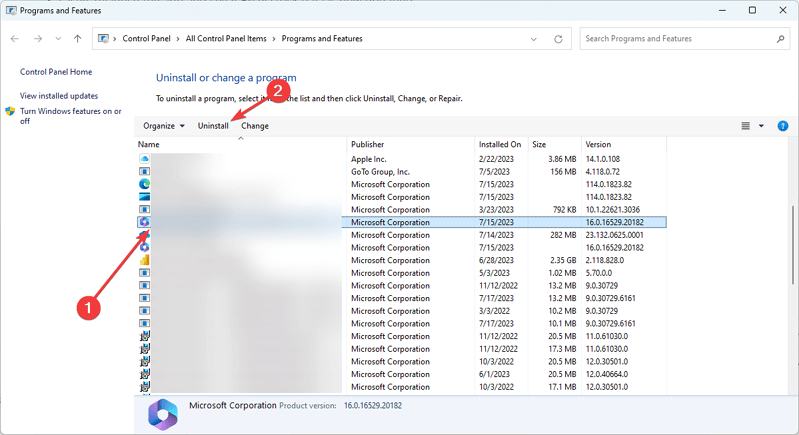Open View installed updates link
The height and width of the screenshot is (435, 799).
point(59,95)
